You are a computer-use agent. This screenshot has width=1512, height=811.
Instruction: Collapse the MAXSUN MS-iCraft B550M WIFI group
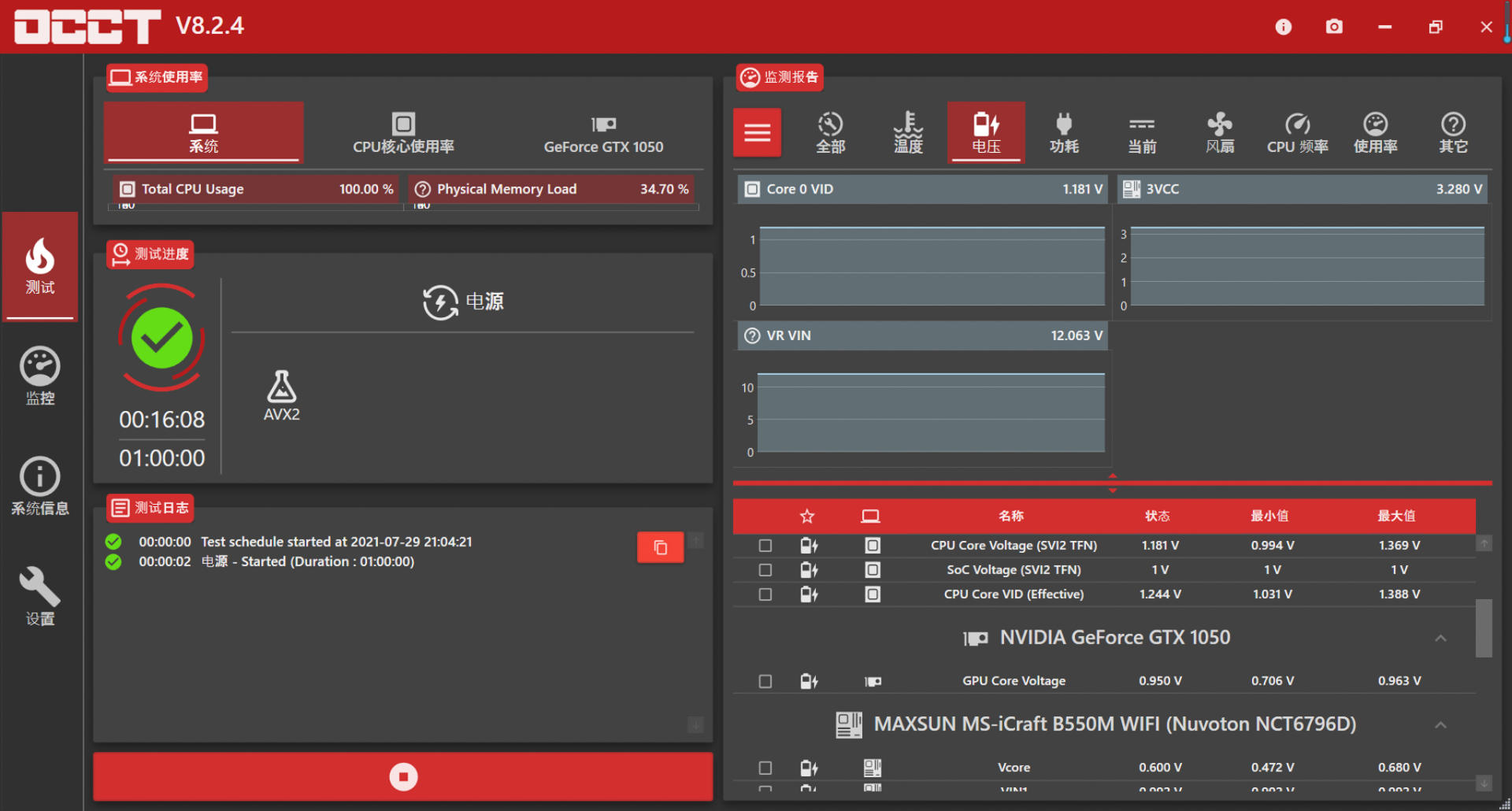[1440, 724]
